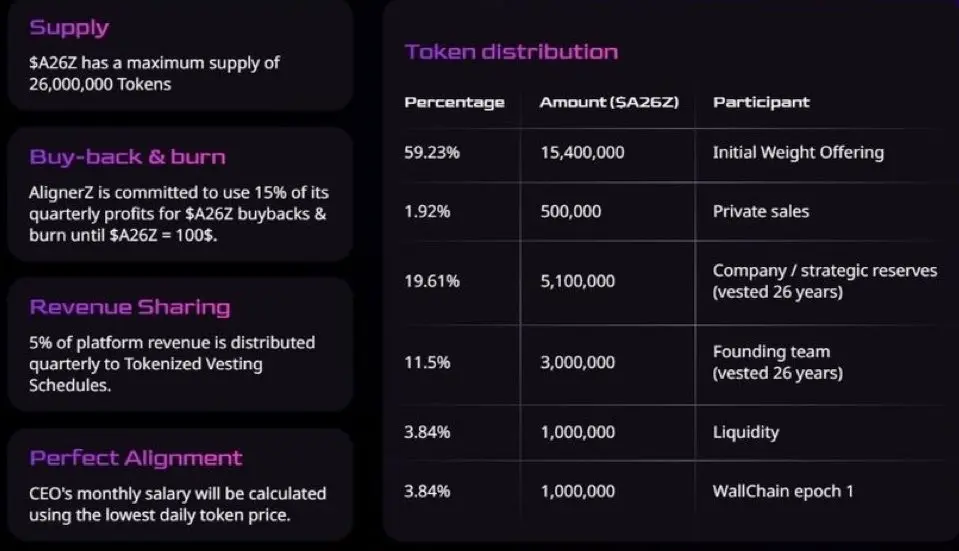Click the Revenue Sharing heading
Screen dimensions: 959x551
pyautogui.click(x=130, y=307)
